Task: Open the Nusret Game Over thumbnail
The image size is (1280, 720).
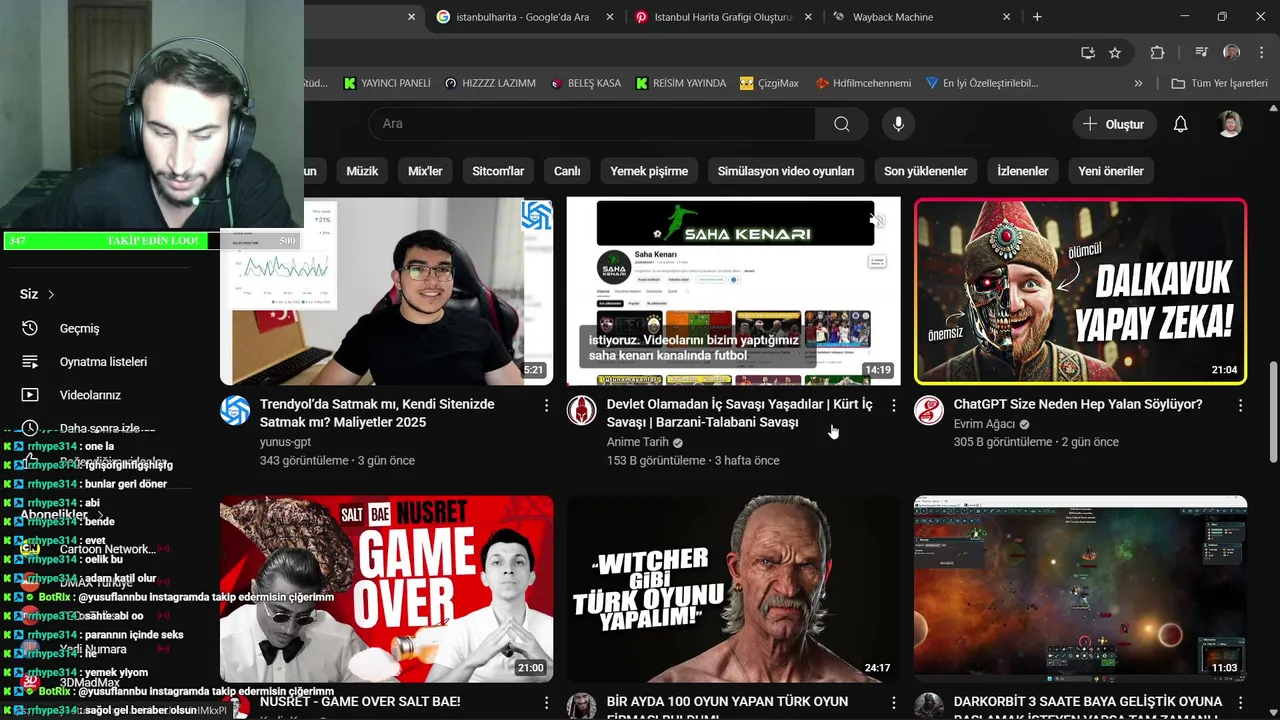Action: pyautogui.click(x=386, y=589)
